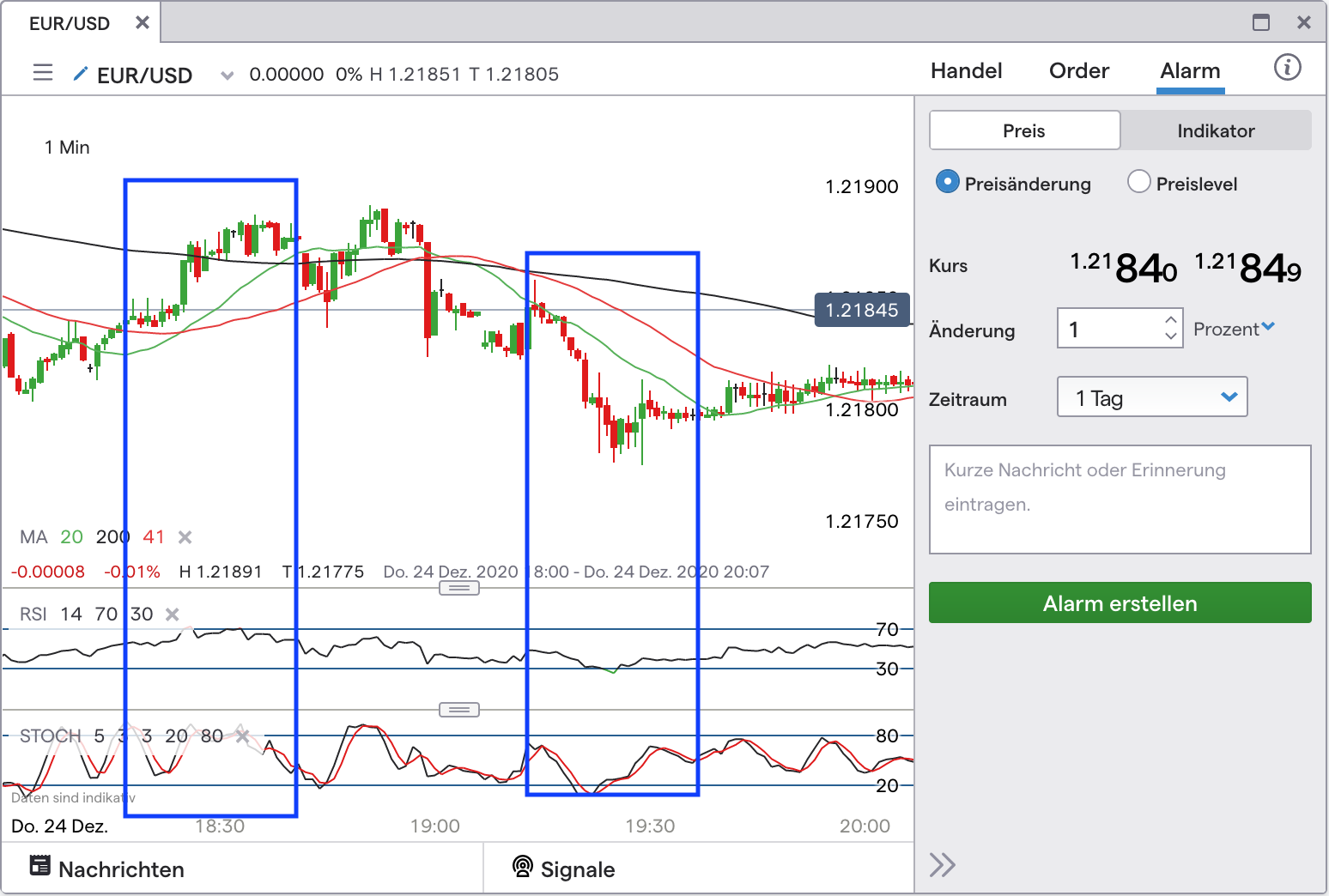This screenshot has height=896, width=1329.
Task: Click the Alarm erstellen button
Action: coord(1120,603)
